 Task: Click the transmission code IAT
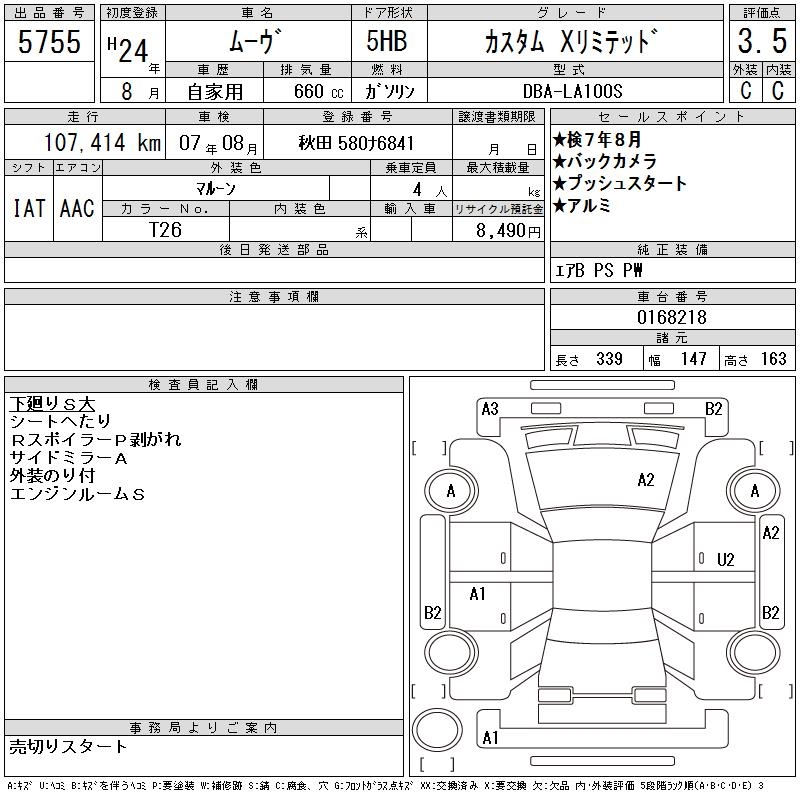[29, 208]
